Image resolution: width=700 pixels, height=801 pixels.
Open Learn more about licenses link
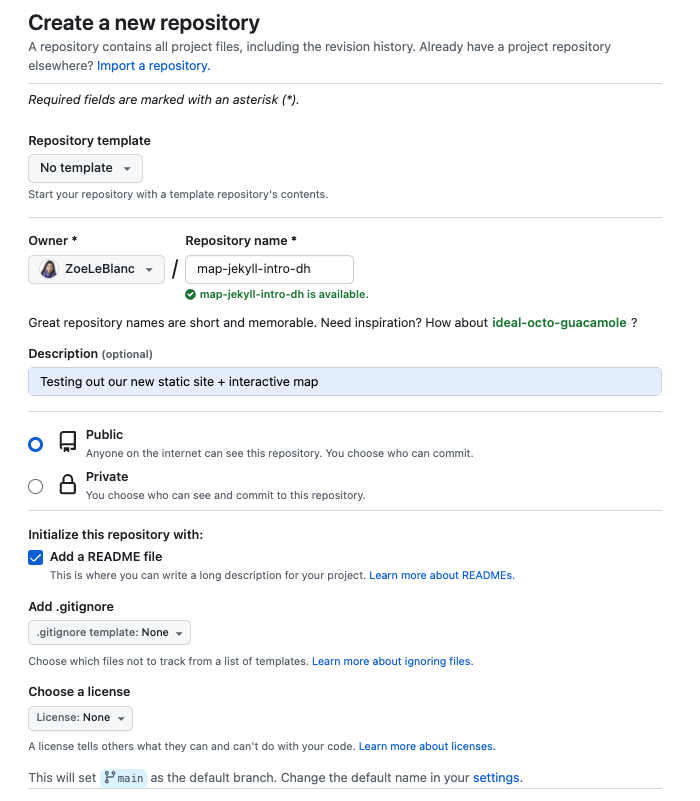tap(426, 746)
